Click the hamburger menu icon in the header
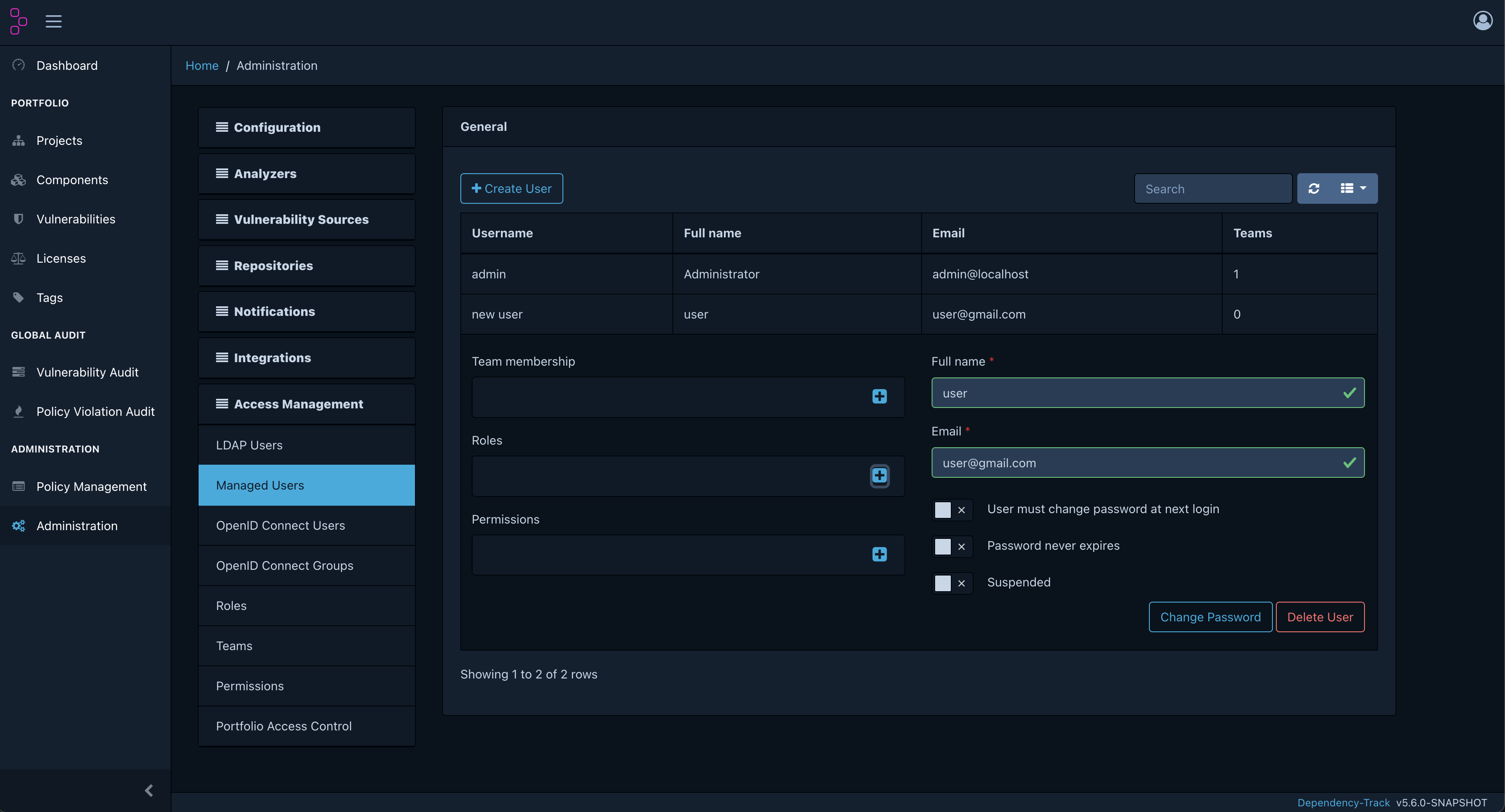The height and width of the screenshot is (812, 1505). (53, 22)
